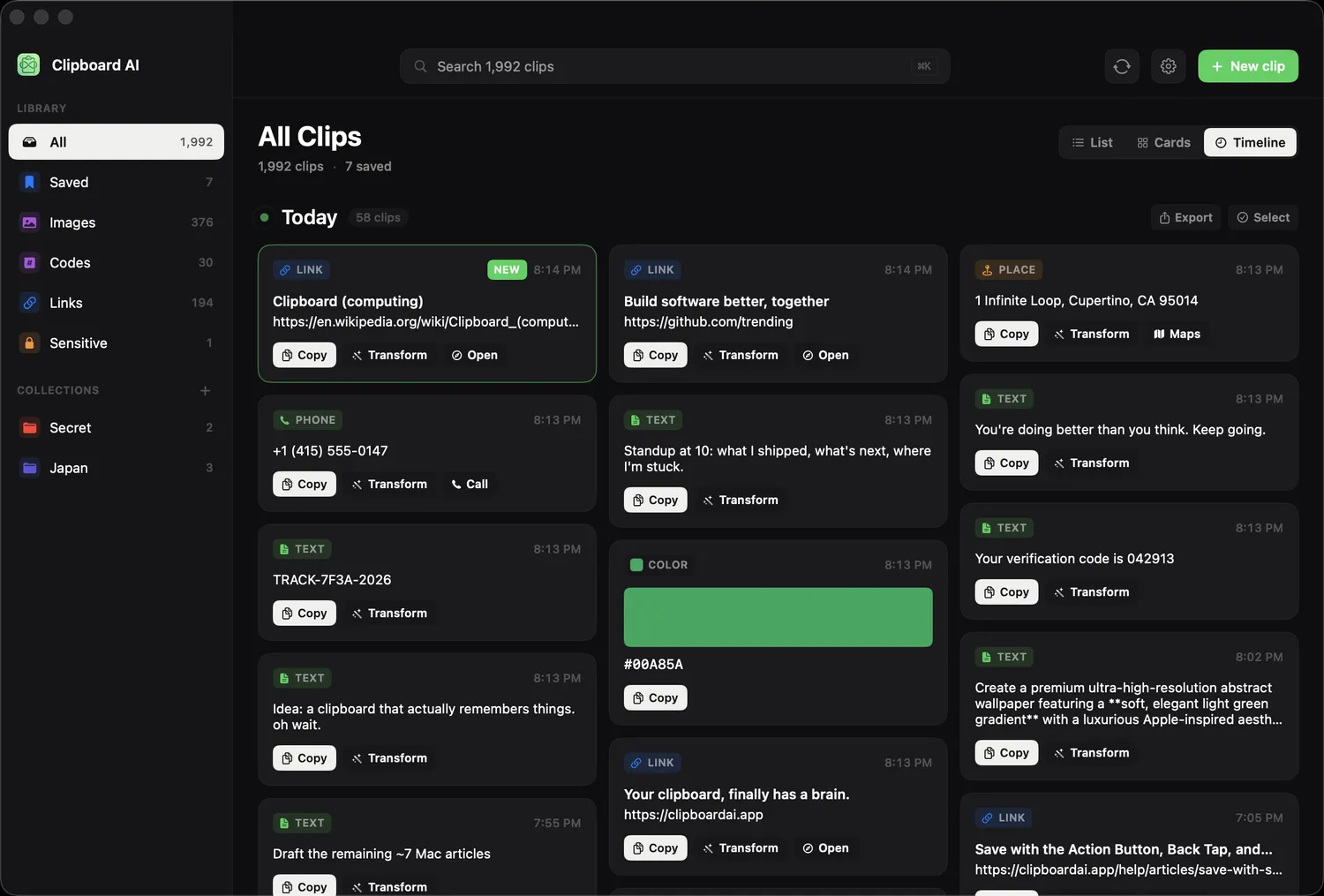The height and width of the screenshot is (896, 1324).
Task: Click the '#00A85A' hex value text
Action: click(x=653, y=664)
